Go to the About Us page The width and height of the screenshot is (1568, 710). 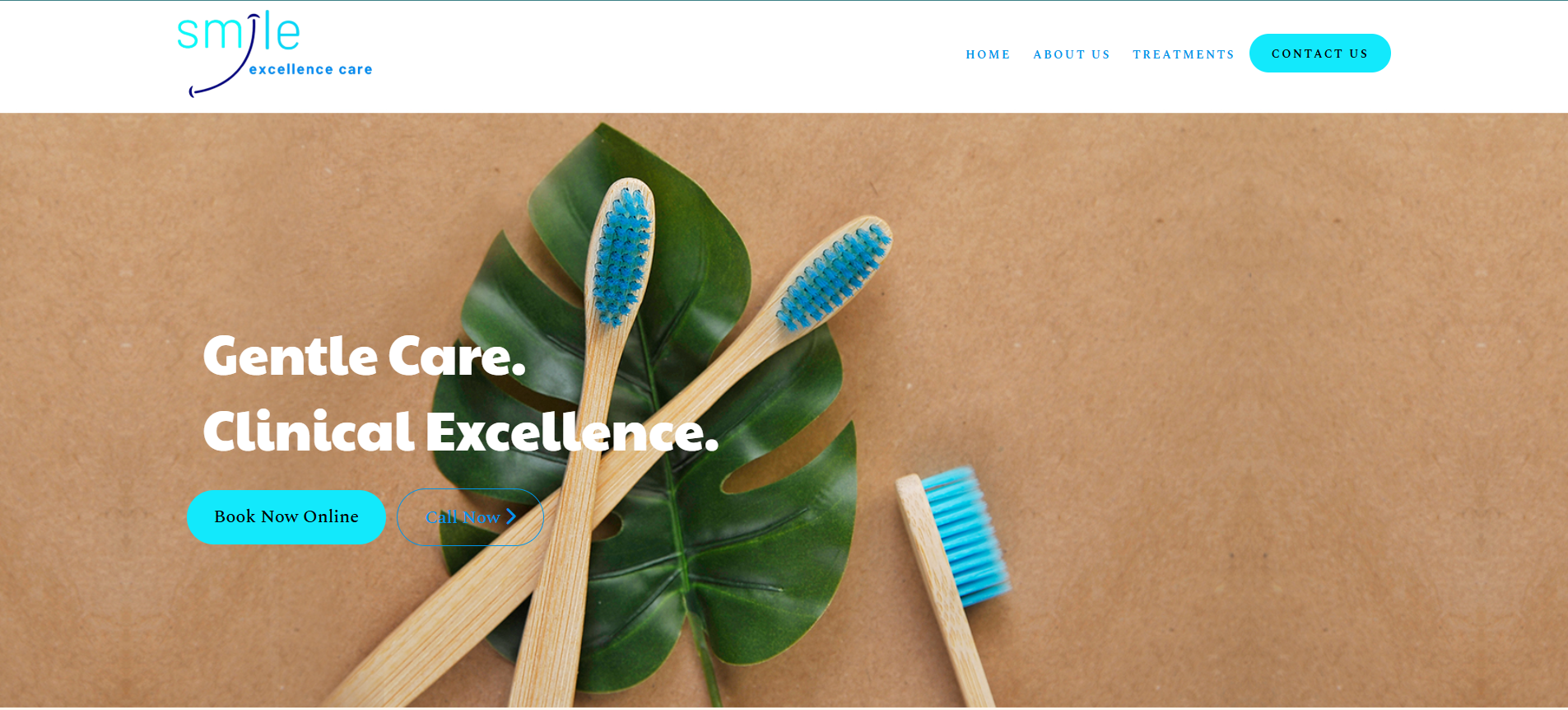1072,54
